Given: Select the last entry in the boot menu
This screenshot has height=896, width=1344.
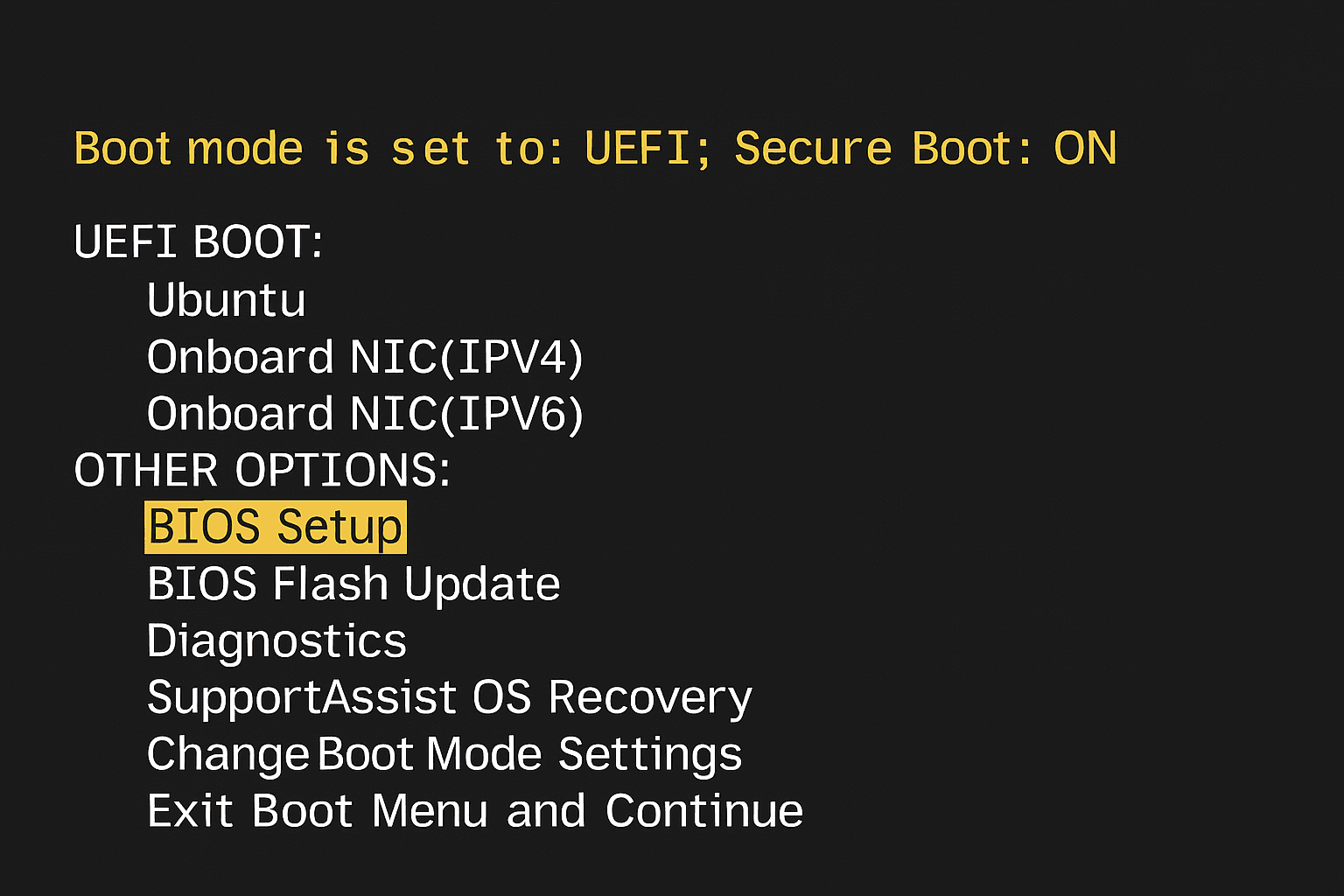Looking at the screenshot, I should pyautogui.click(x=475, y=811).
